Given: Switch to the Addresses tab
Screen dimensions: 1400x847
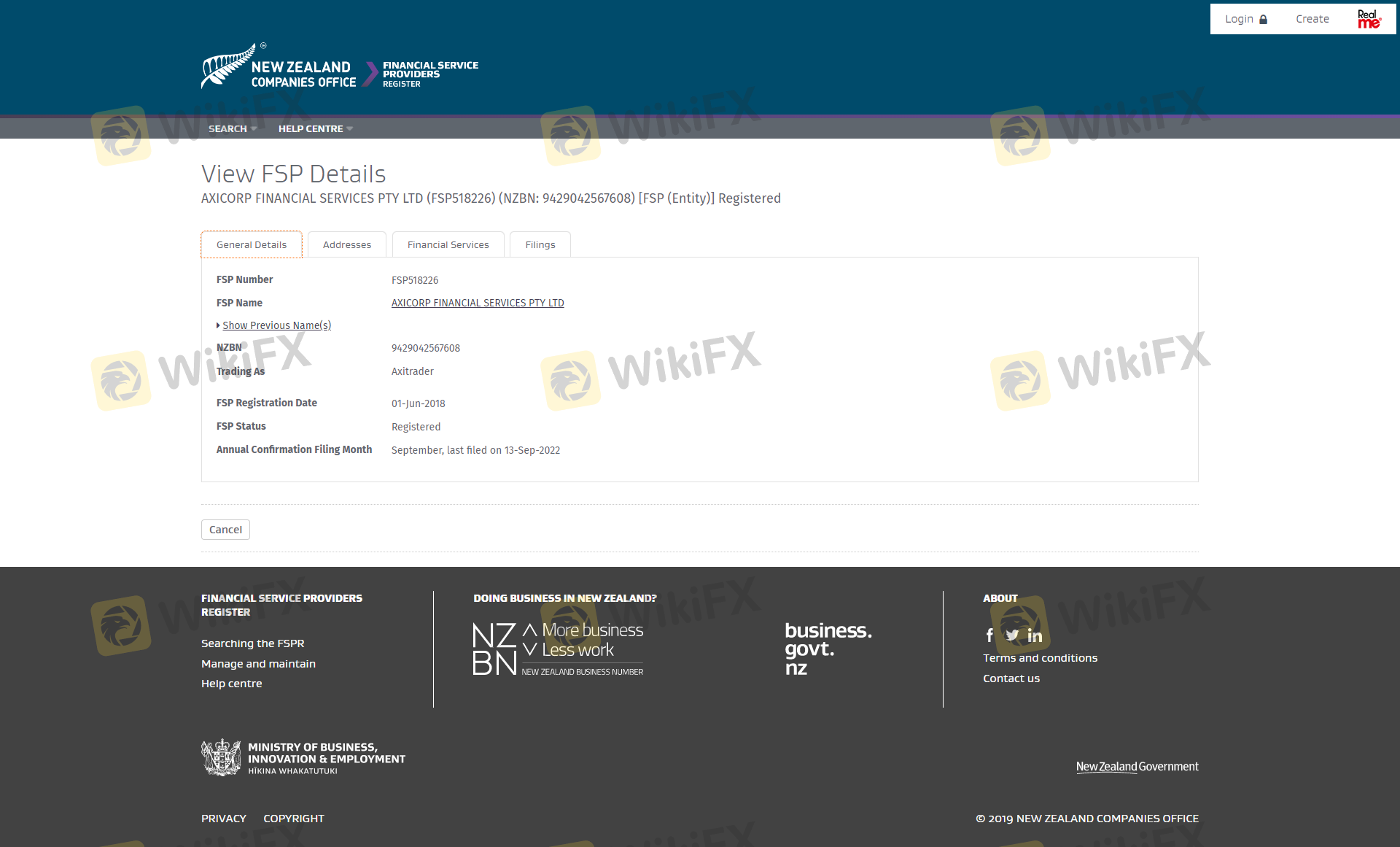Looking at the screenshot, I should click(x=347, y=245).
